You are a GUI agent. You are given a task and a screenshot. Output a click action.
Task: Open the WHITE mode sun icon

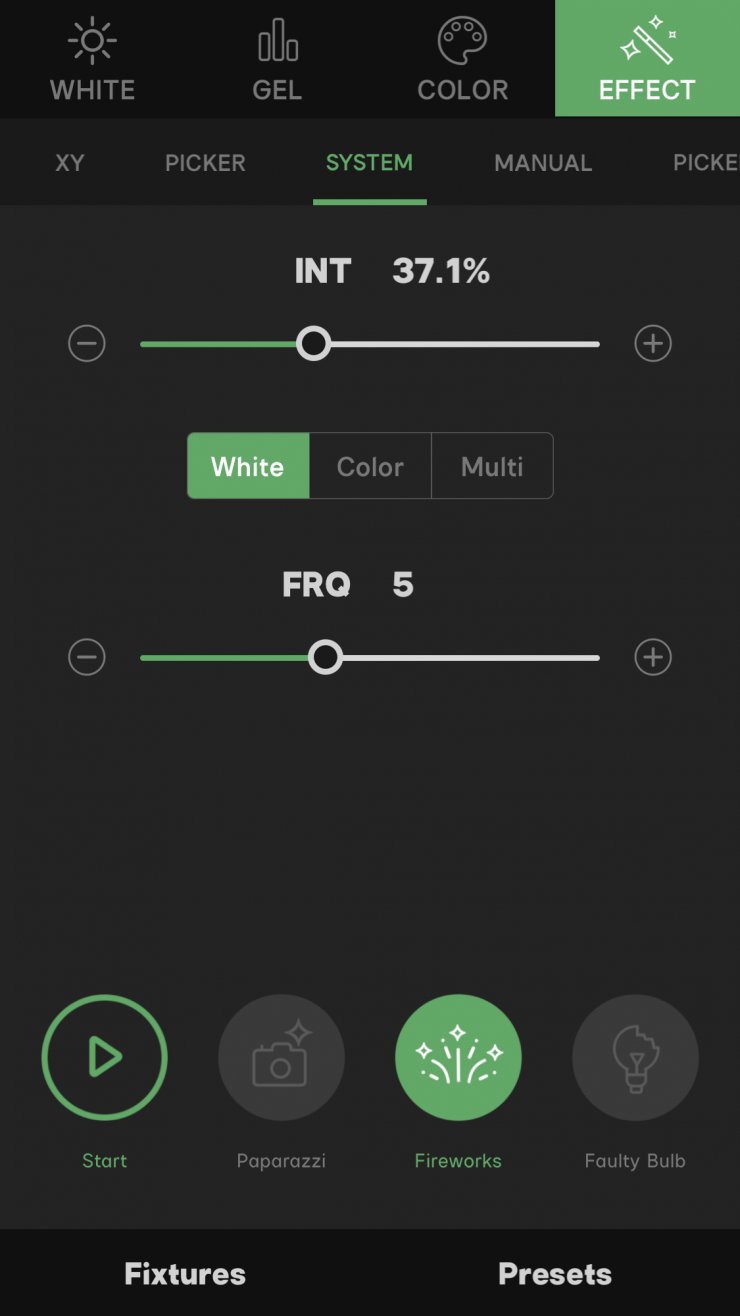point(92,42)
